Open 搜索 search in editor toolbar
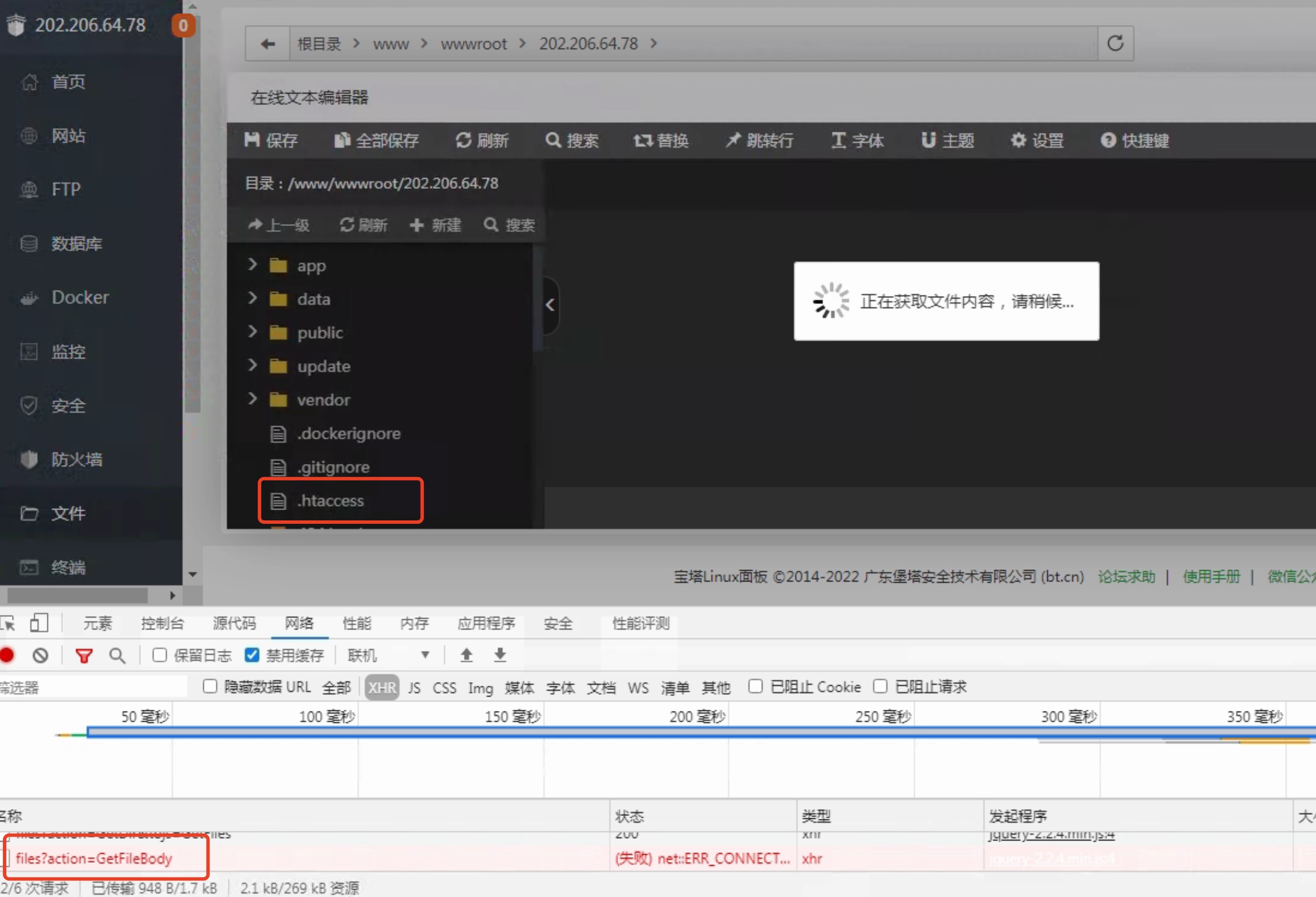The height and width of the screenshot is (897, 1316). [572, 140]
